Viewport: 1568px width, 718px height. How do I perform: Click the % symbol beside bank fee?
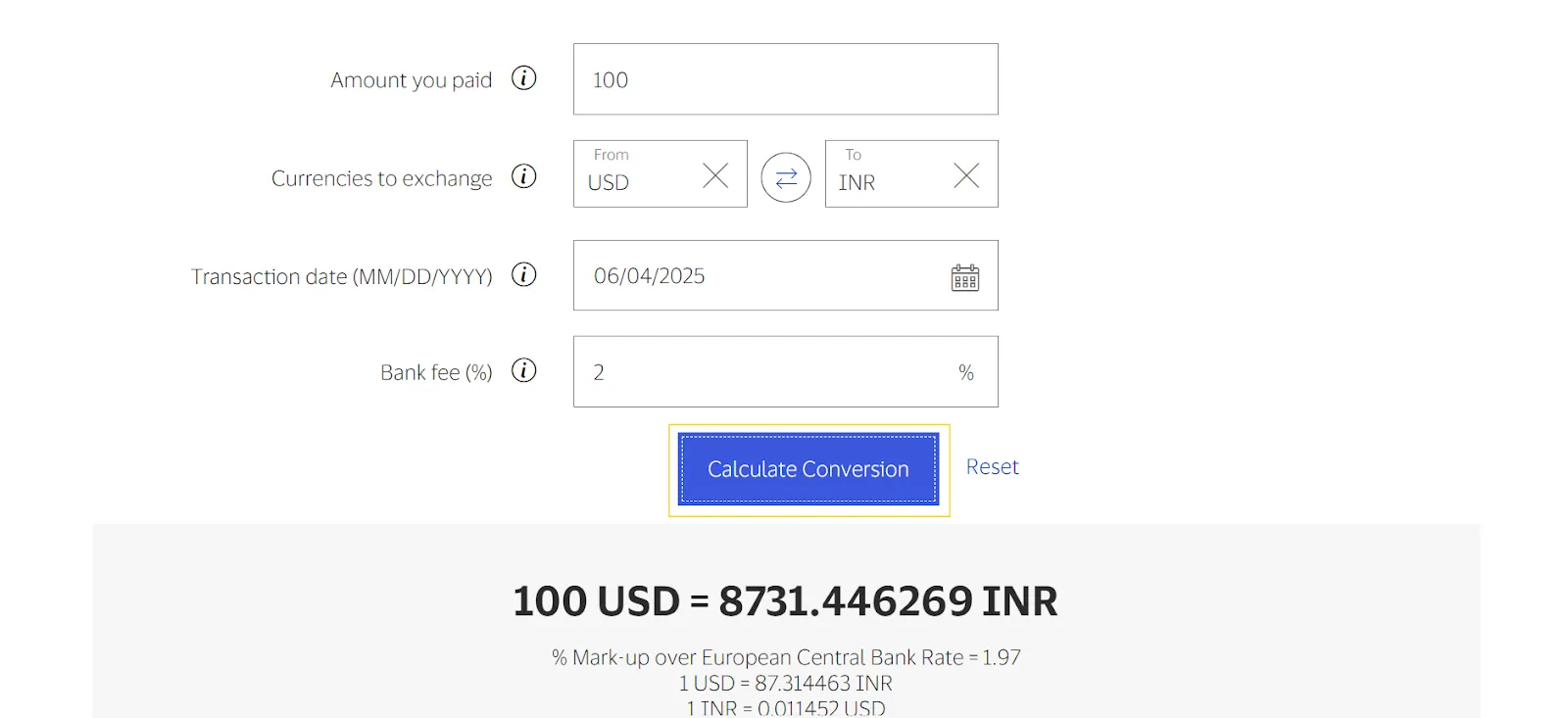[x=967, y=372]
